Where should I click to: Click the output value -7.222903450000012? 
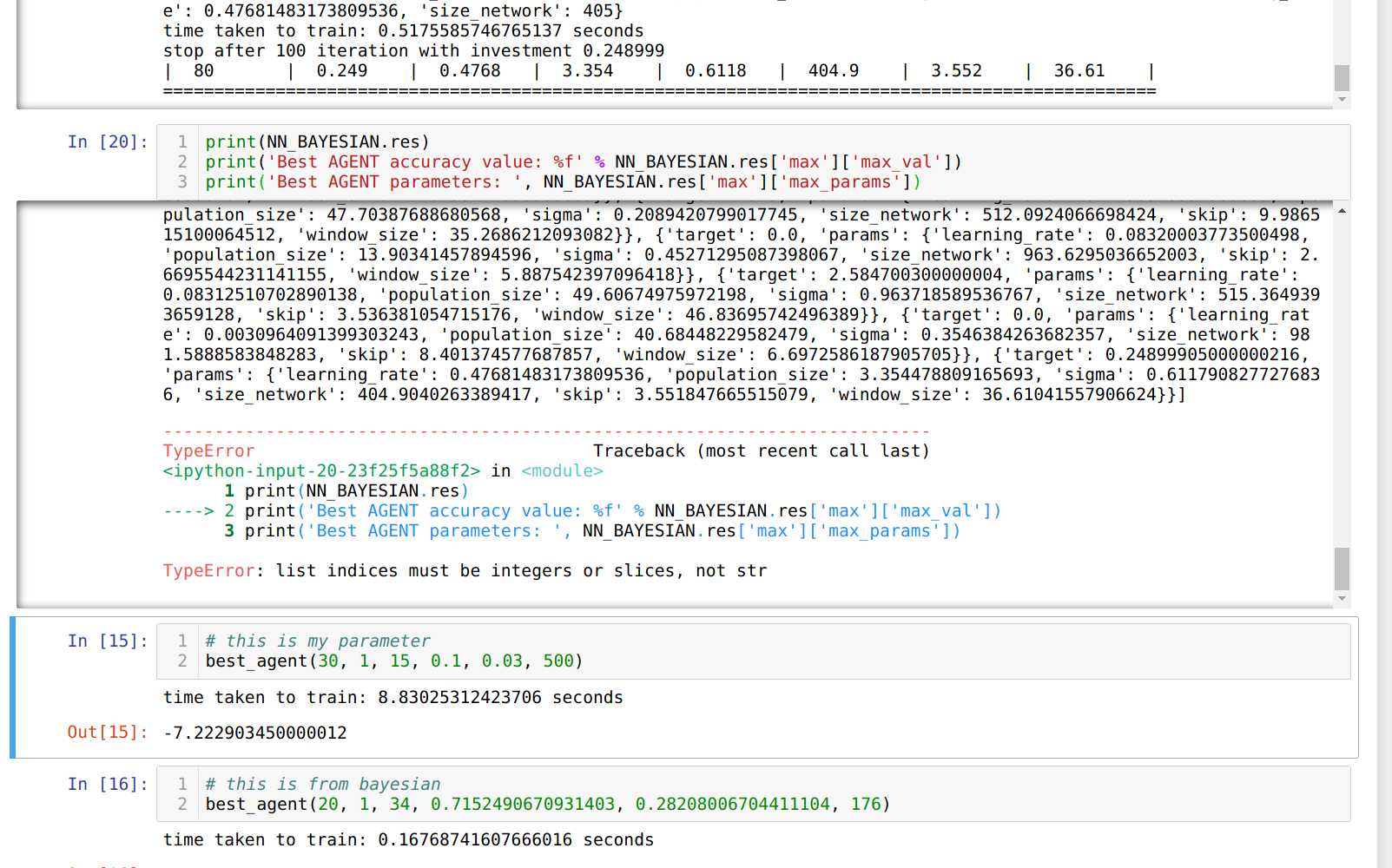coord(255,733)
